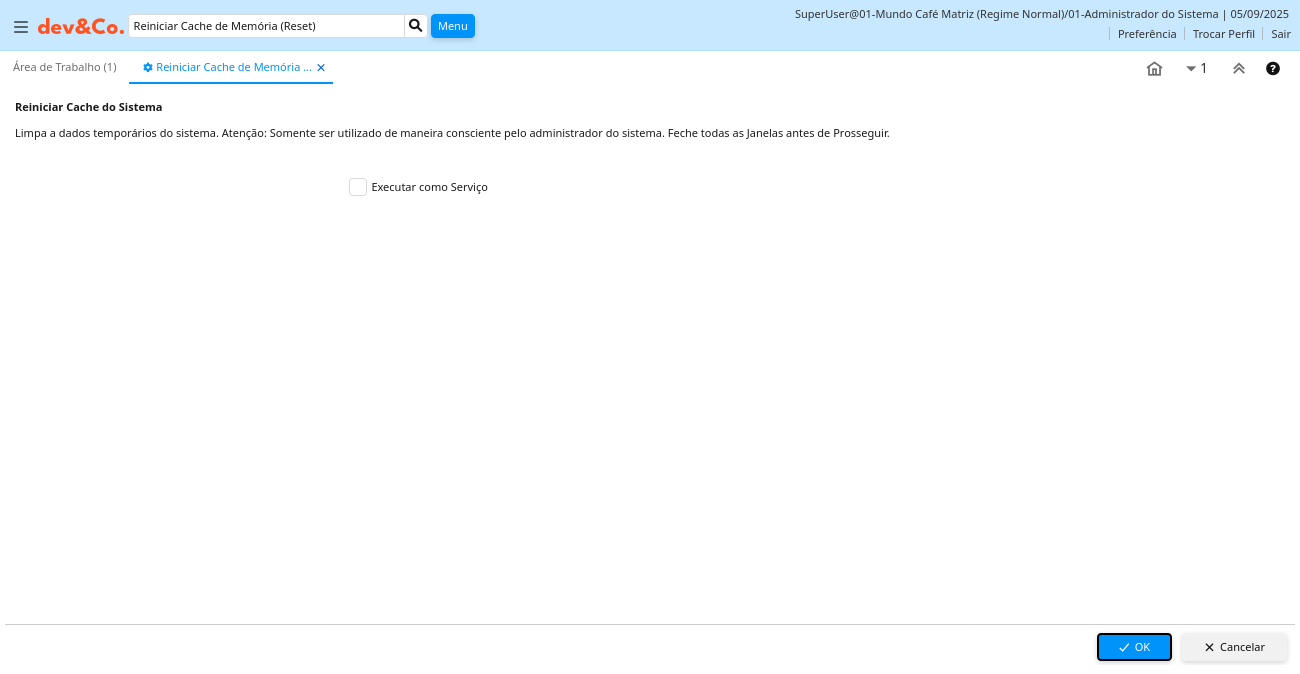Expand the open windows counter dropdown
Screen dimensions: 1300x674
(1197, 69)
